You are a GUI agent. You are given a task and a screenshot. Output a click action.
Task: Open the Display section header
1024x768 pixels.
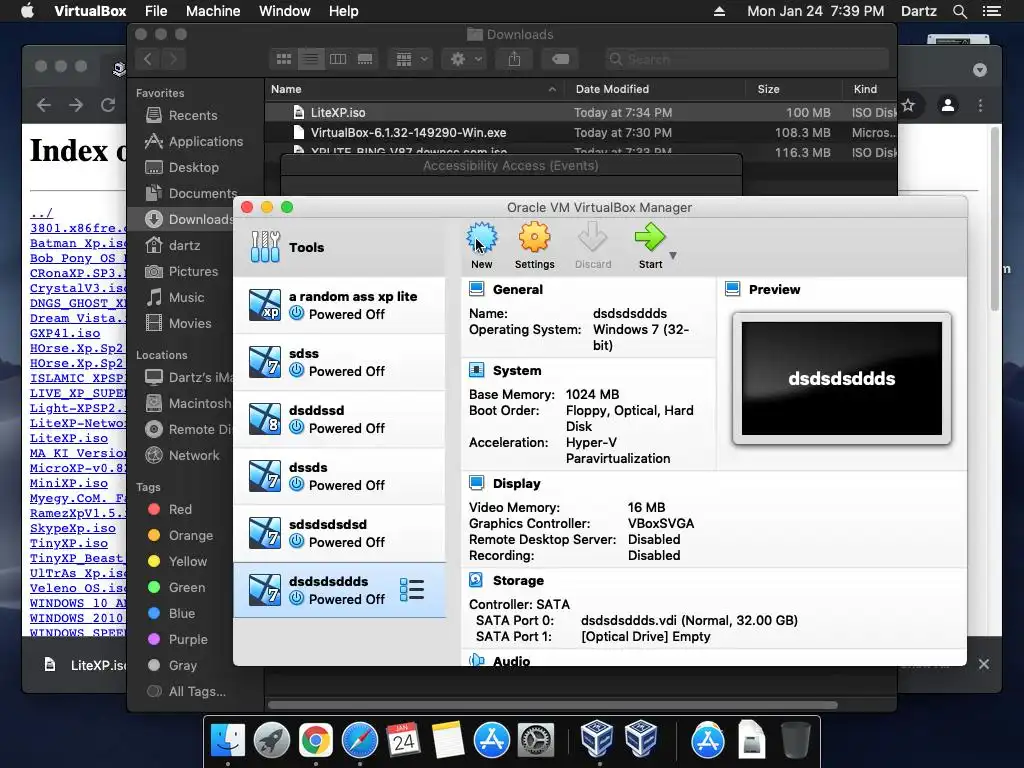pyautogui.click(x=517, y=483)
